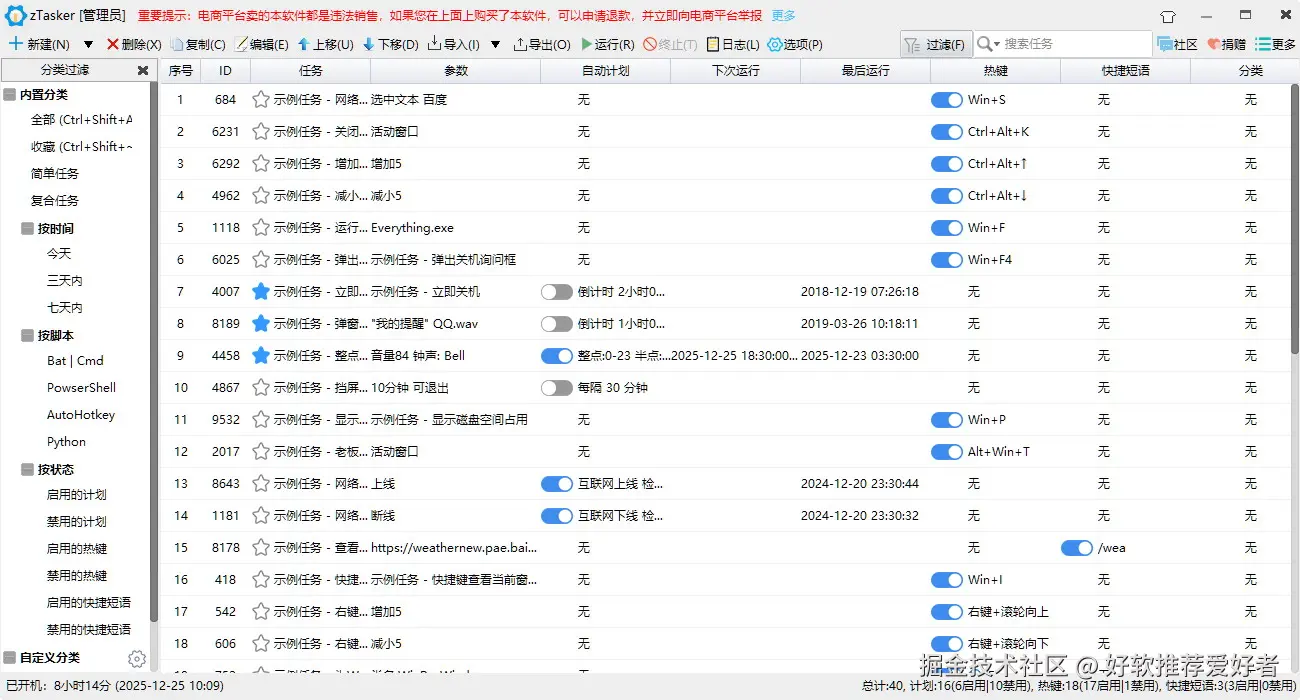Toggle the 过滤(F) filter button

click(x=936, y=44)
